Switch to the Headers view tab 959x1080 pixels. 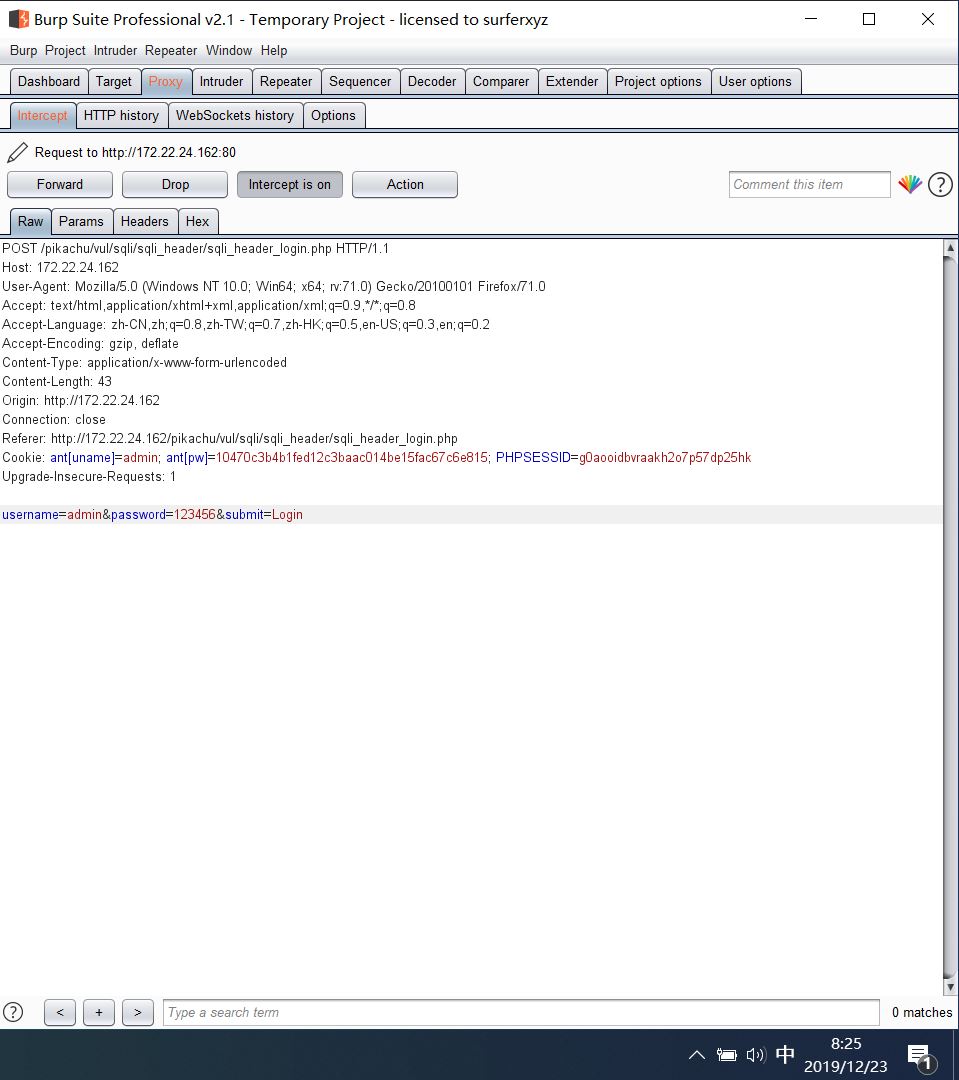pos(145,221)
